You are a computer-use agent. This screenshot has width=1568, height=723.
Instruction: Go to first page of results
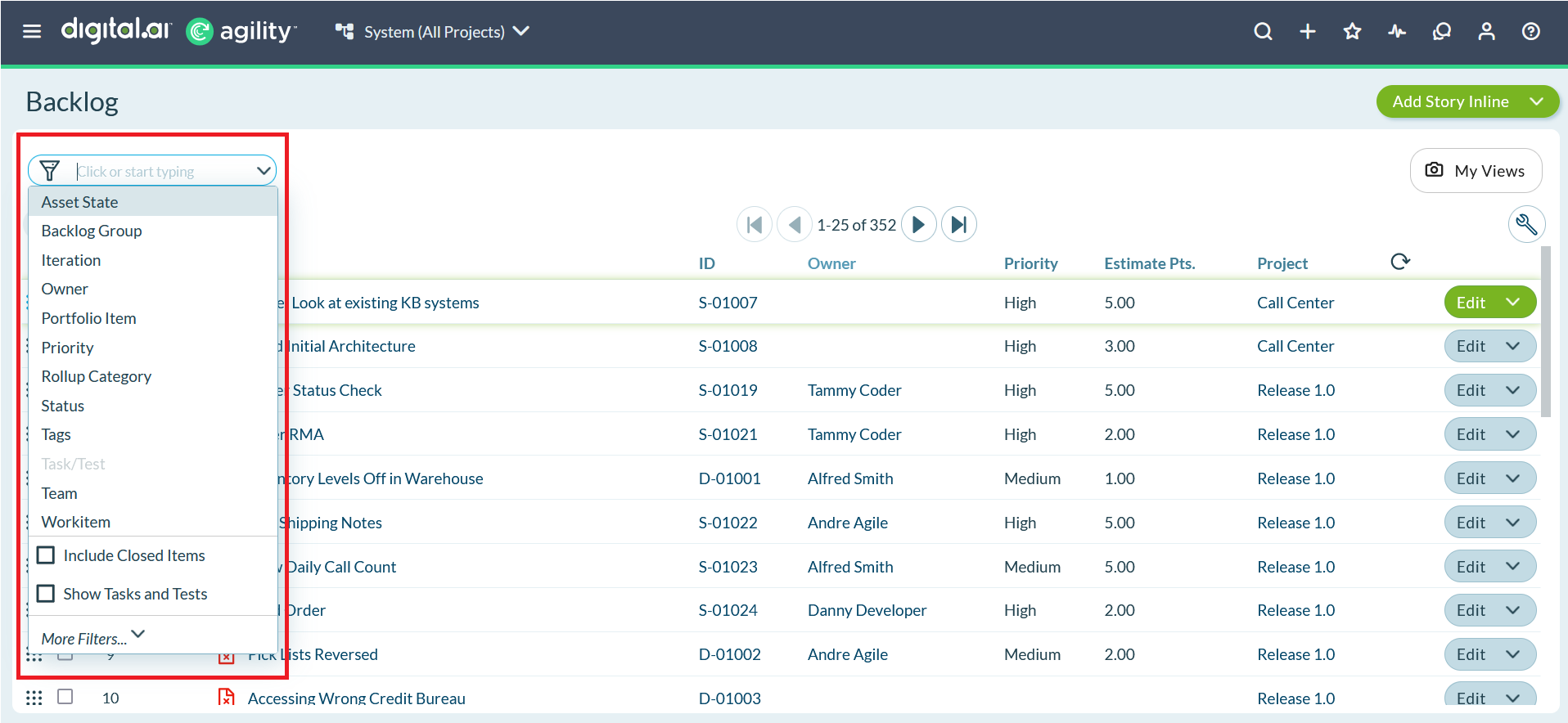[755, 224]
